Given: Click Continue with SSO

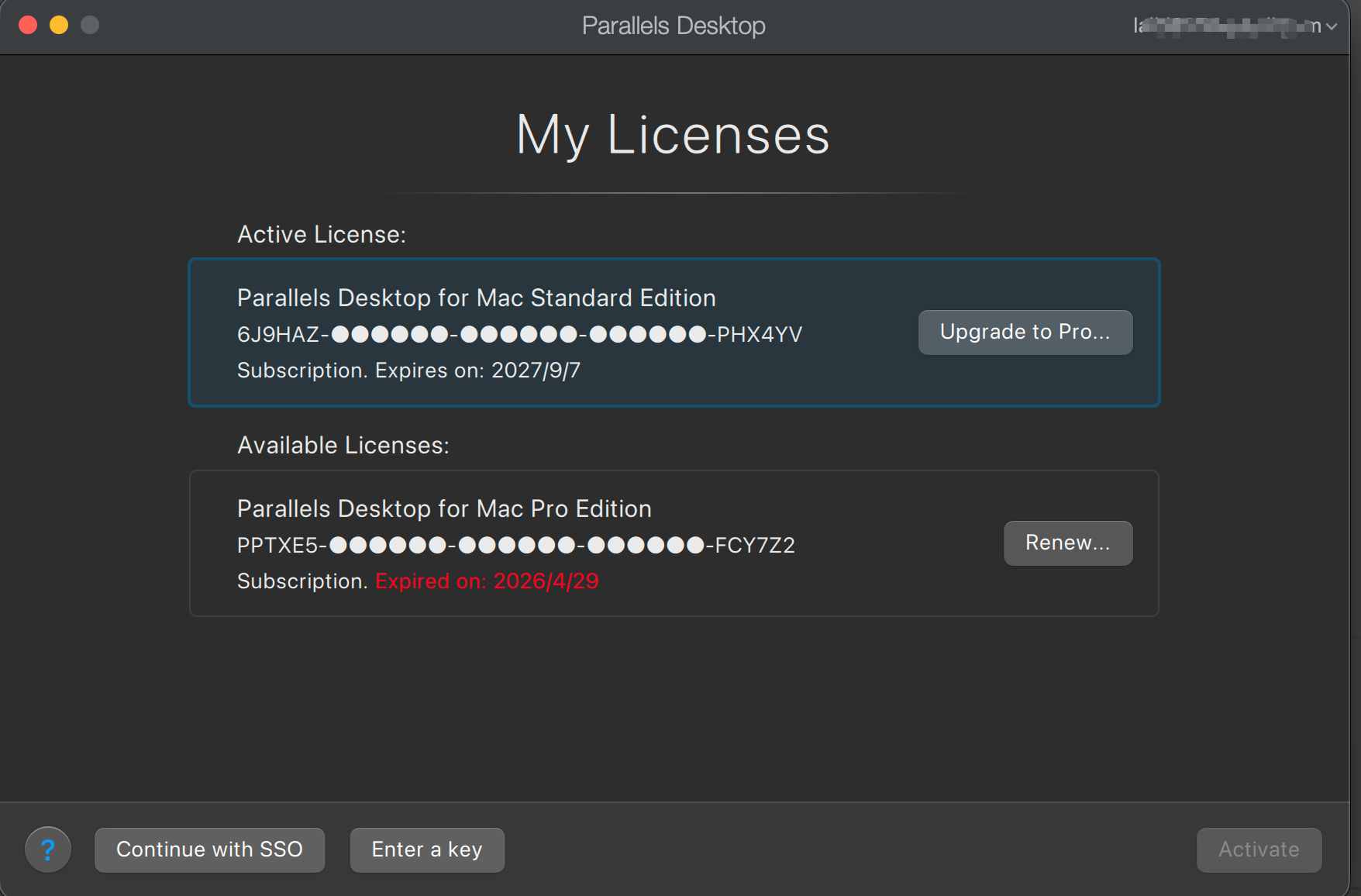Looking at the screenshot, I should [x=209, y=850].
